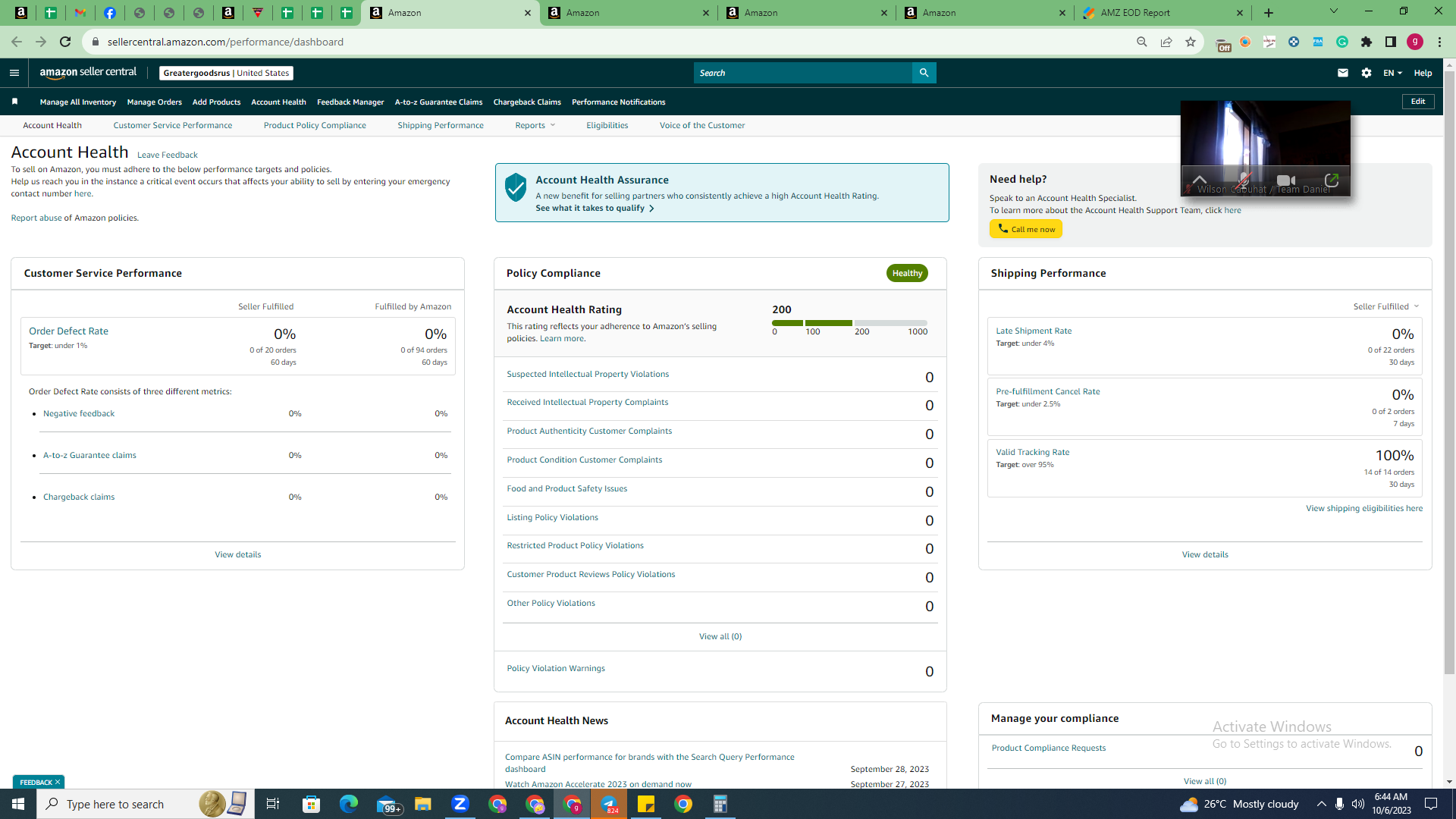The image size is (1456, 819).
Task: Click the Windows taskbar search box
Action: point(146,804)
